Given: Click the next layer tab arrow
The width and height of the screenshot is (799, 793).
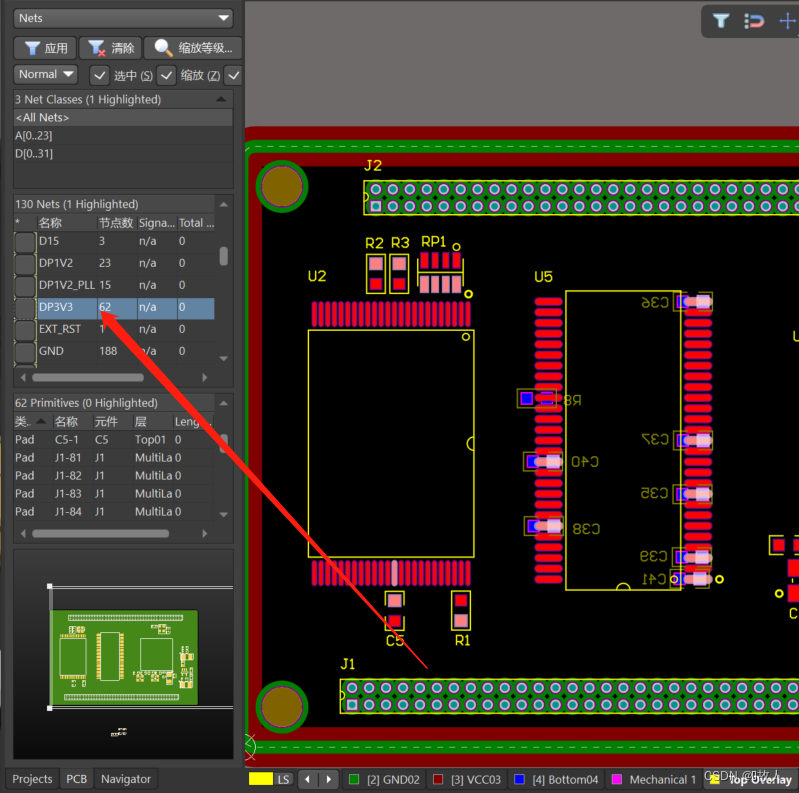Looking at the screenshot, I should 329,779.
